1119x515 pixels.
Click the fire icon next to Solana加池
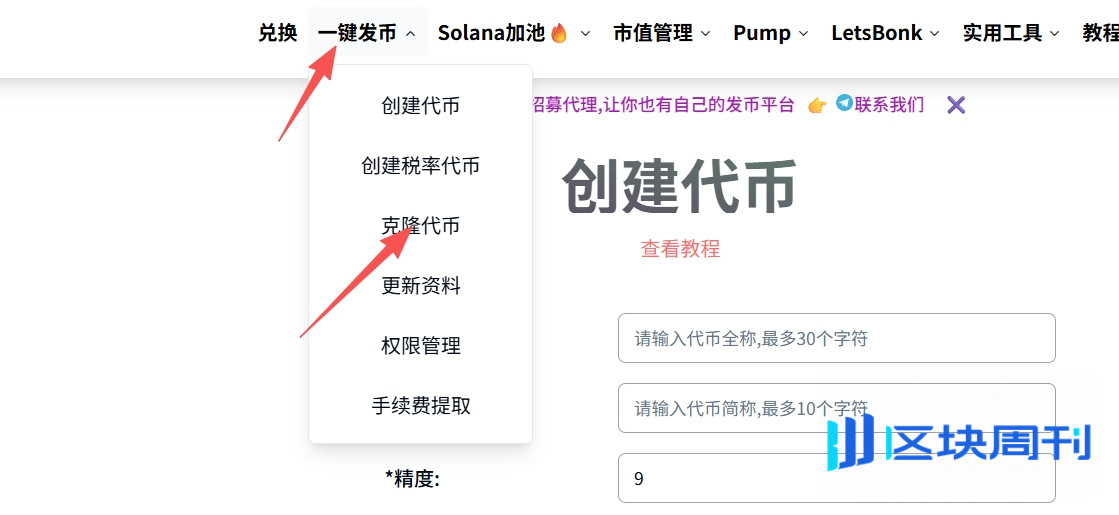[x=560, y=32]
